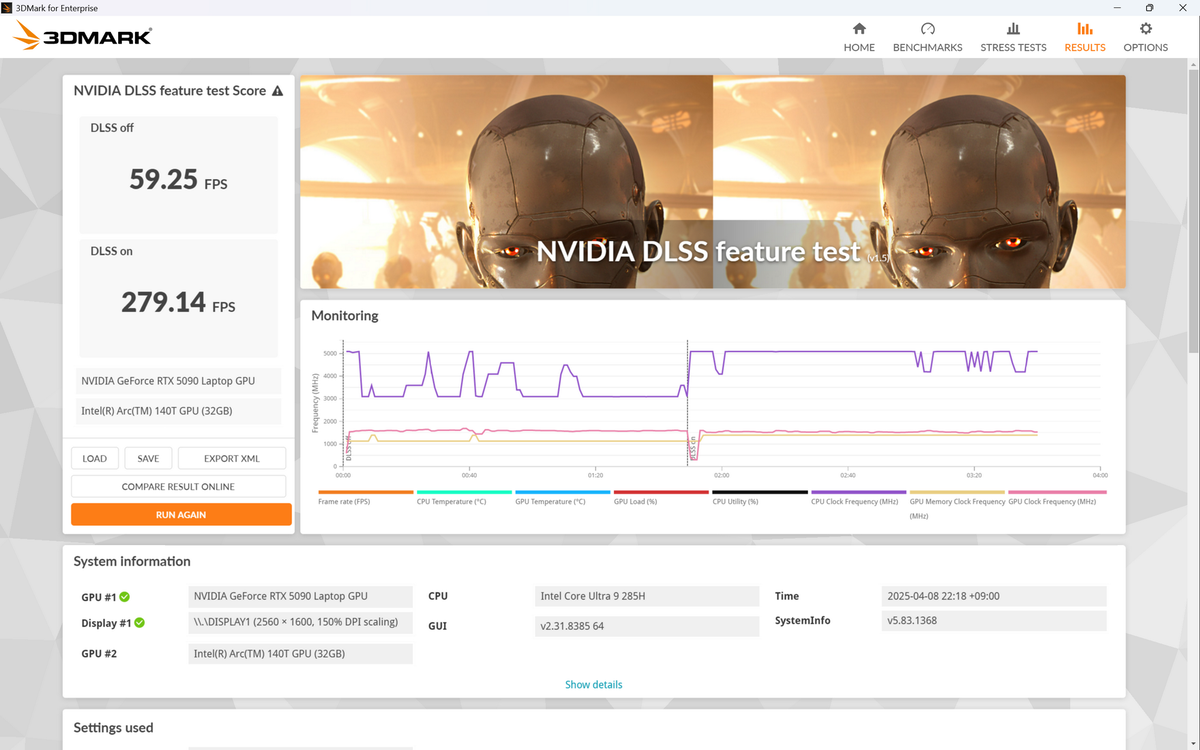Click the 3DMark title bar app icon

8,7
